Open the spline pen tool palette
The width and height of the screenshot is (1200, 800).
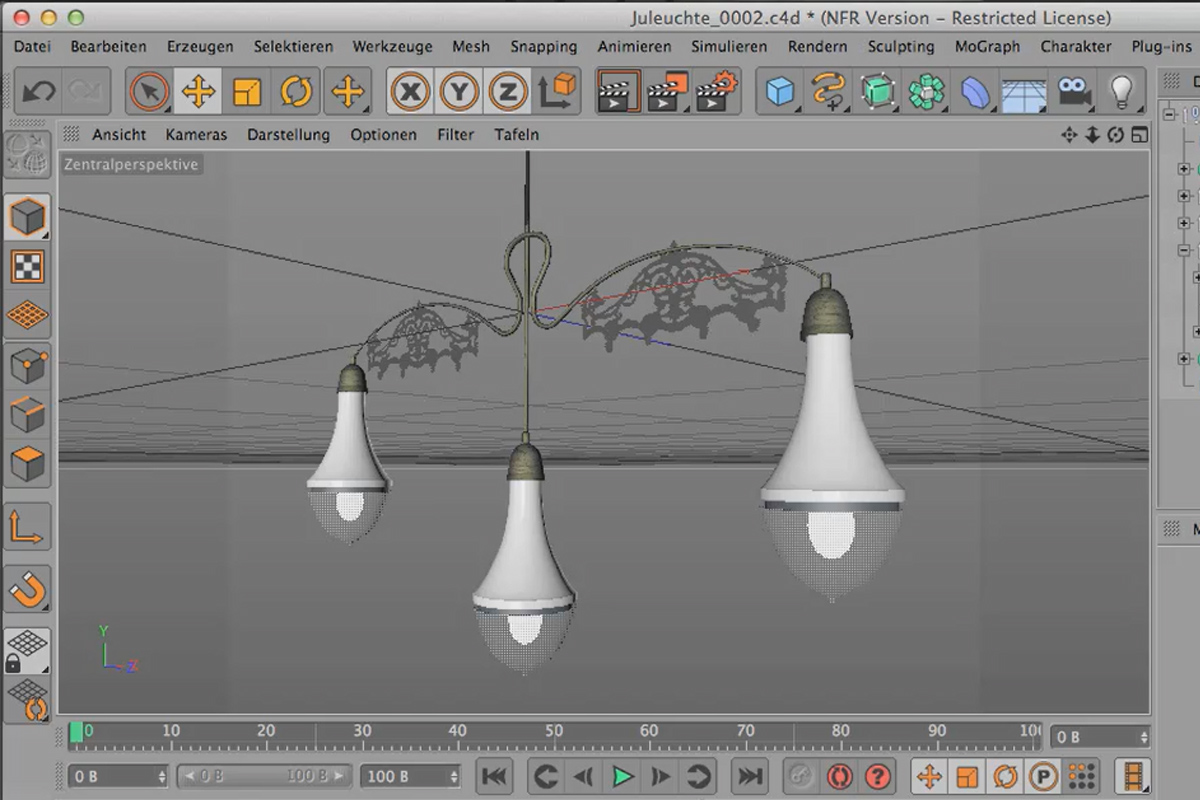tap(828, 92)
